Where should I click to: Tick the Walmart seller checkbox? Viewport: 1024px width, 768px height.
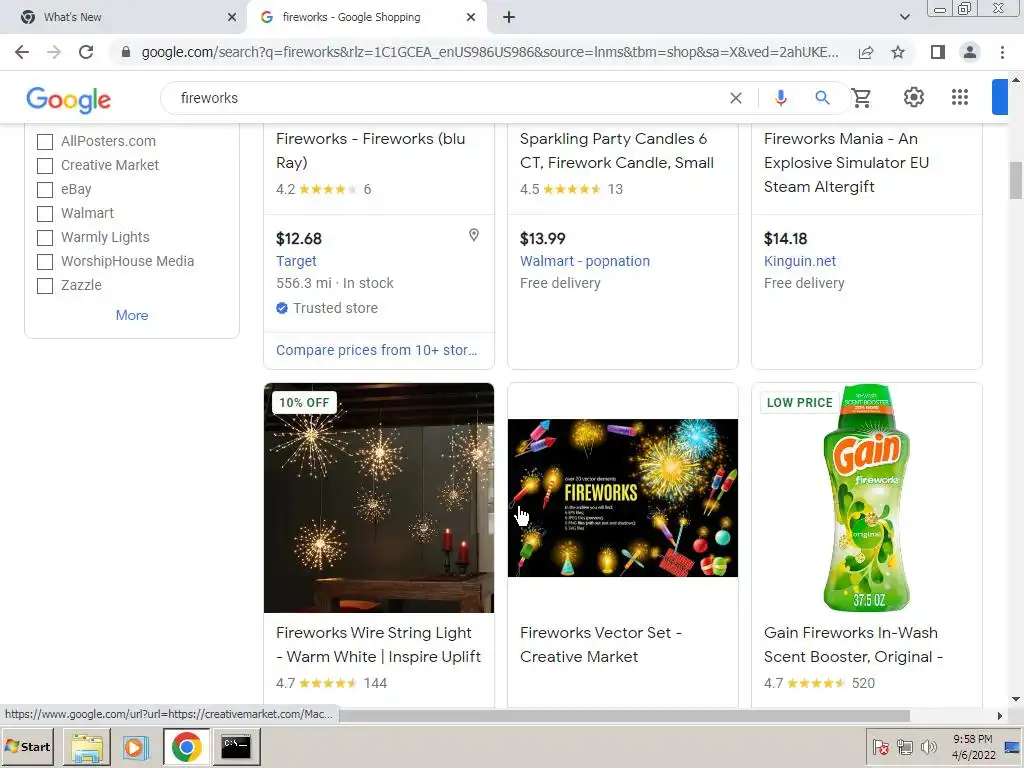coord(44,214)
